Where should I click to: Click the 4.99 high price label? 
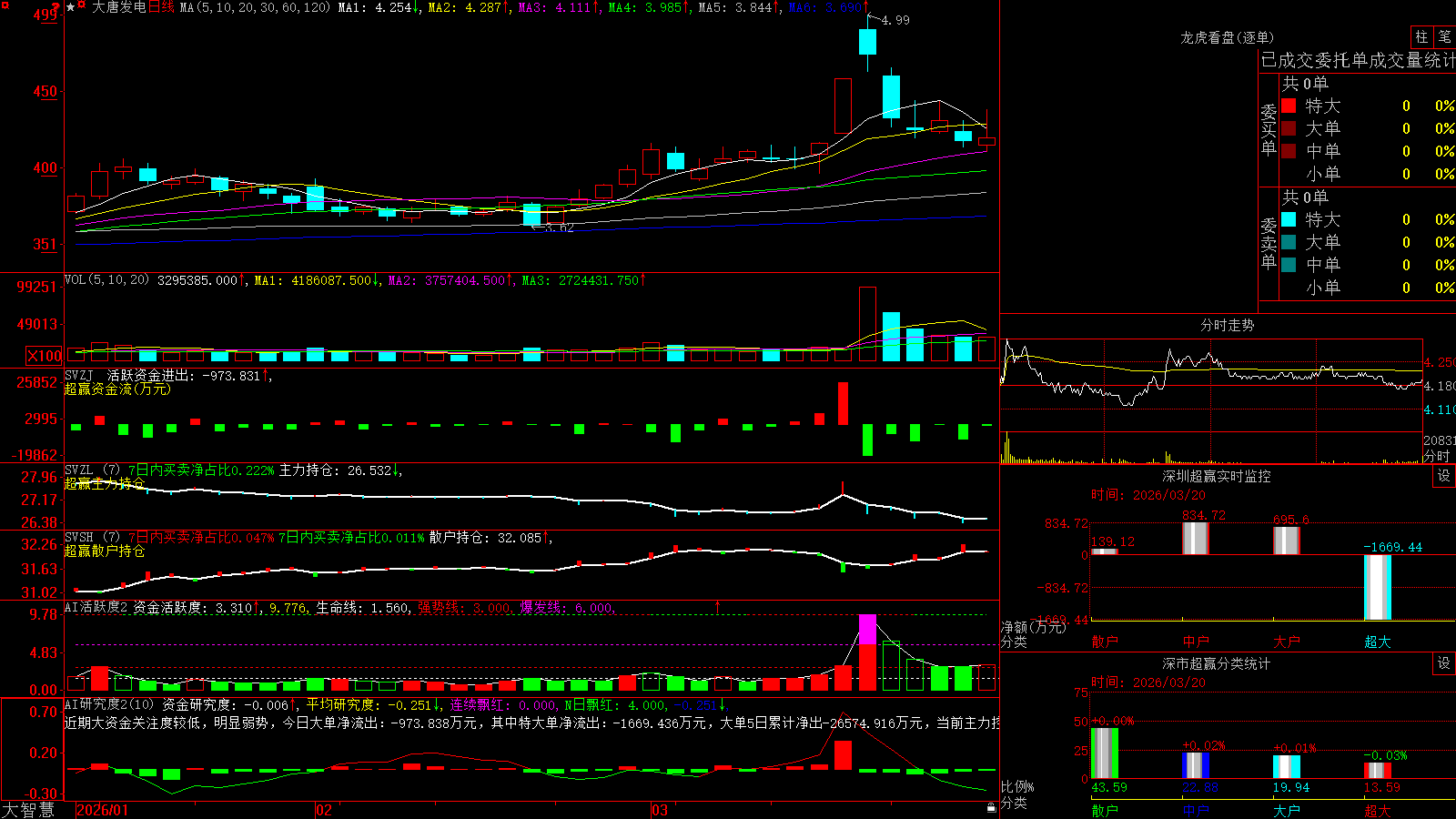pyautogui.click(x=895, y=20)
